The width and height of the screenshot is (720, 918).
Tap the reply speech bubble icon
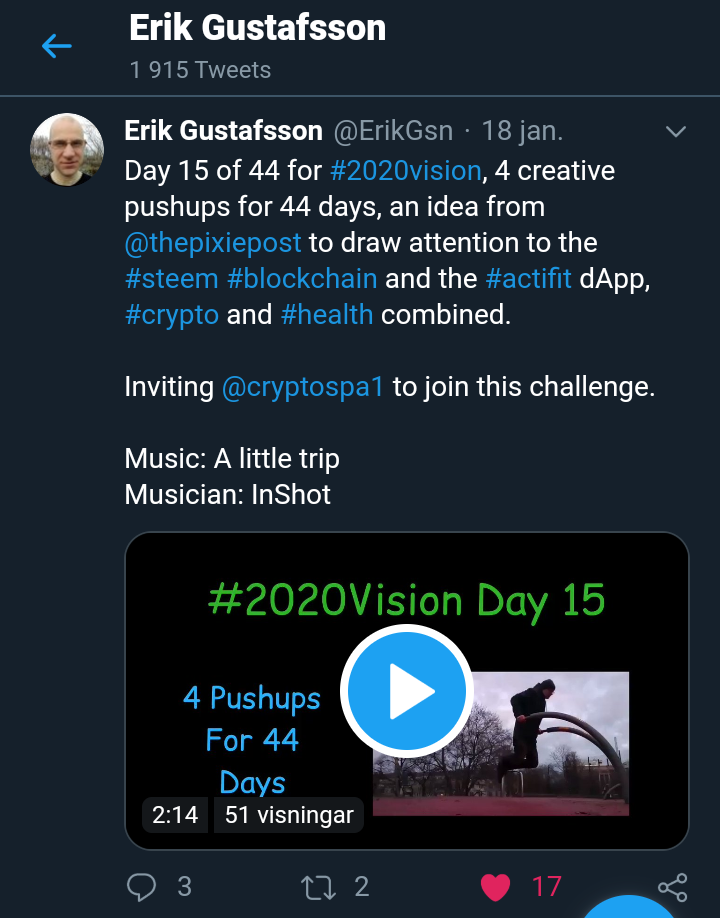[x=142, y=886]
